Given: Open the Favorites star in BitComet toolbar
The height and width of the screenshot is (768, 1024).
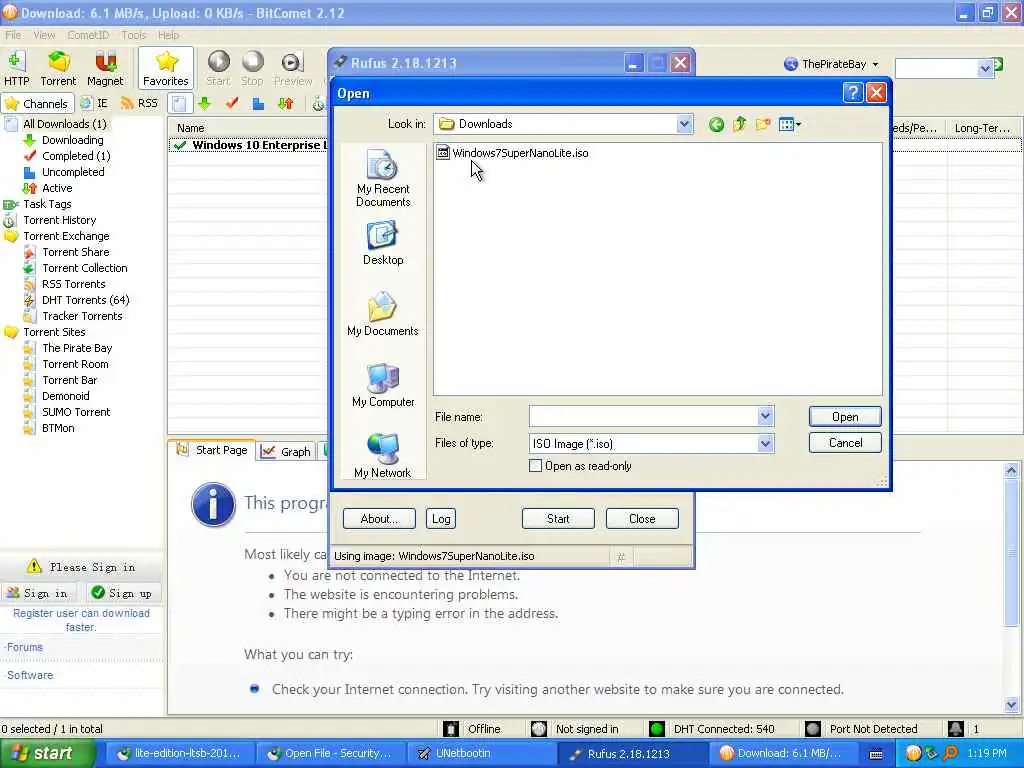Looking at the screenshot, I should pyautogui.click(x=166, y=69).
